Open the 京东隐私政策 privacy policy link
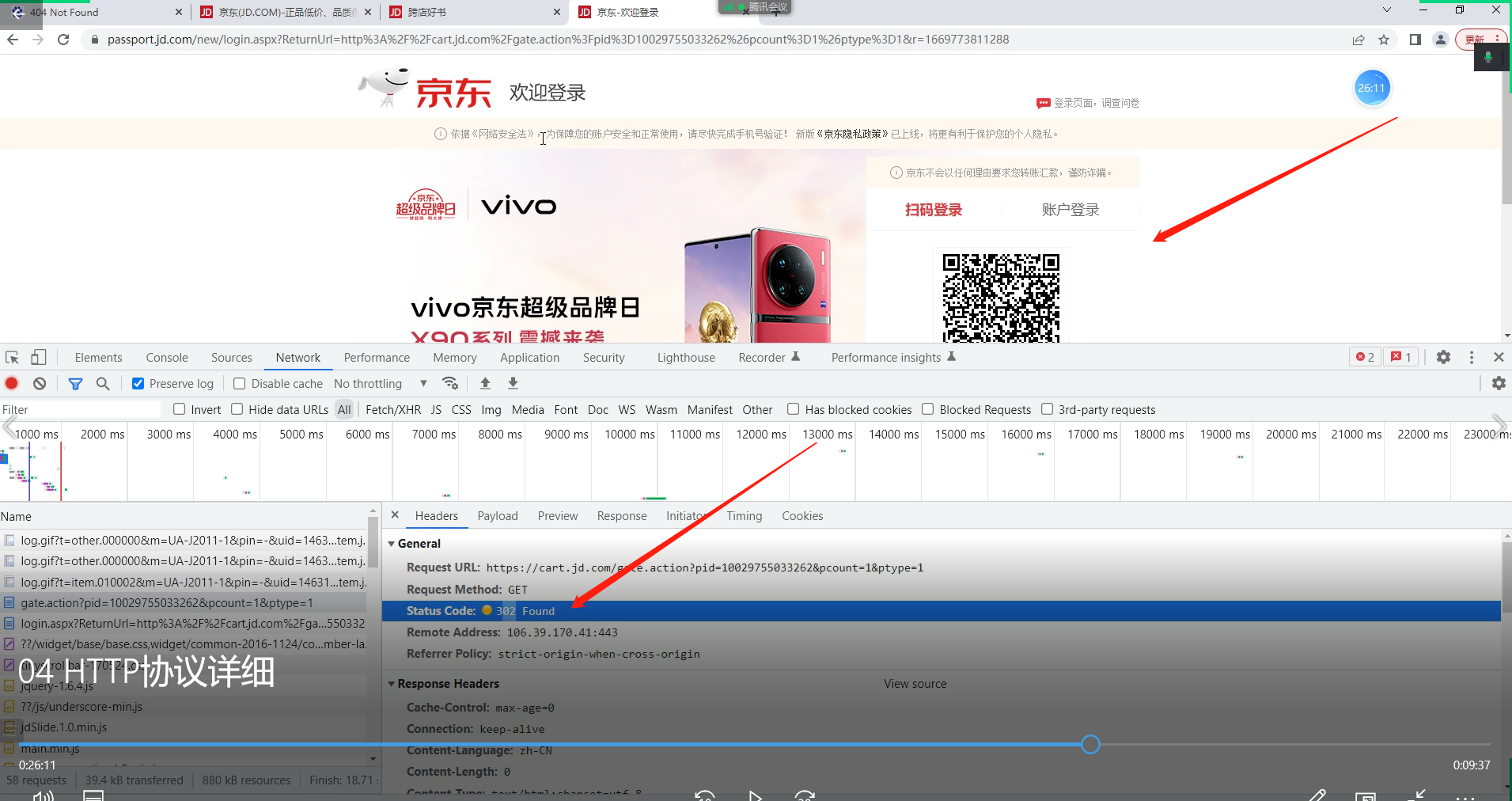Screen dimensions: 1512x801 point(852,134)
